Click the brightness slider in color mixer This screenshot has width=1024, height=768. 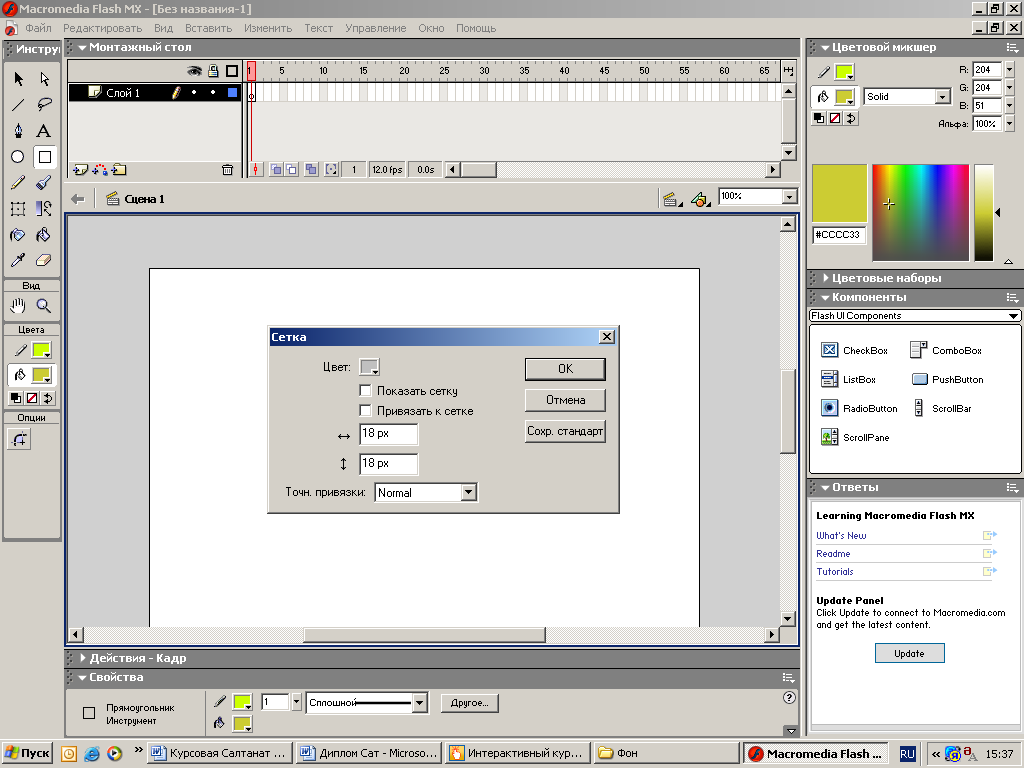point(984,213)
